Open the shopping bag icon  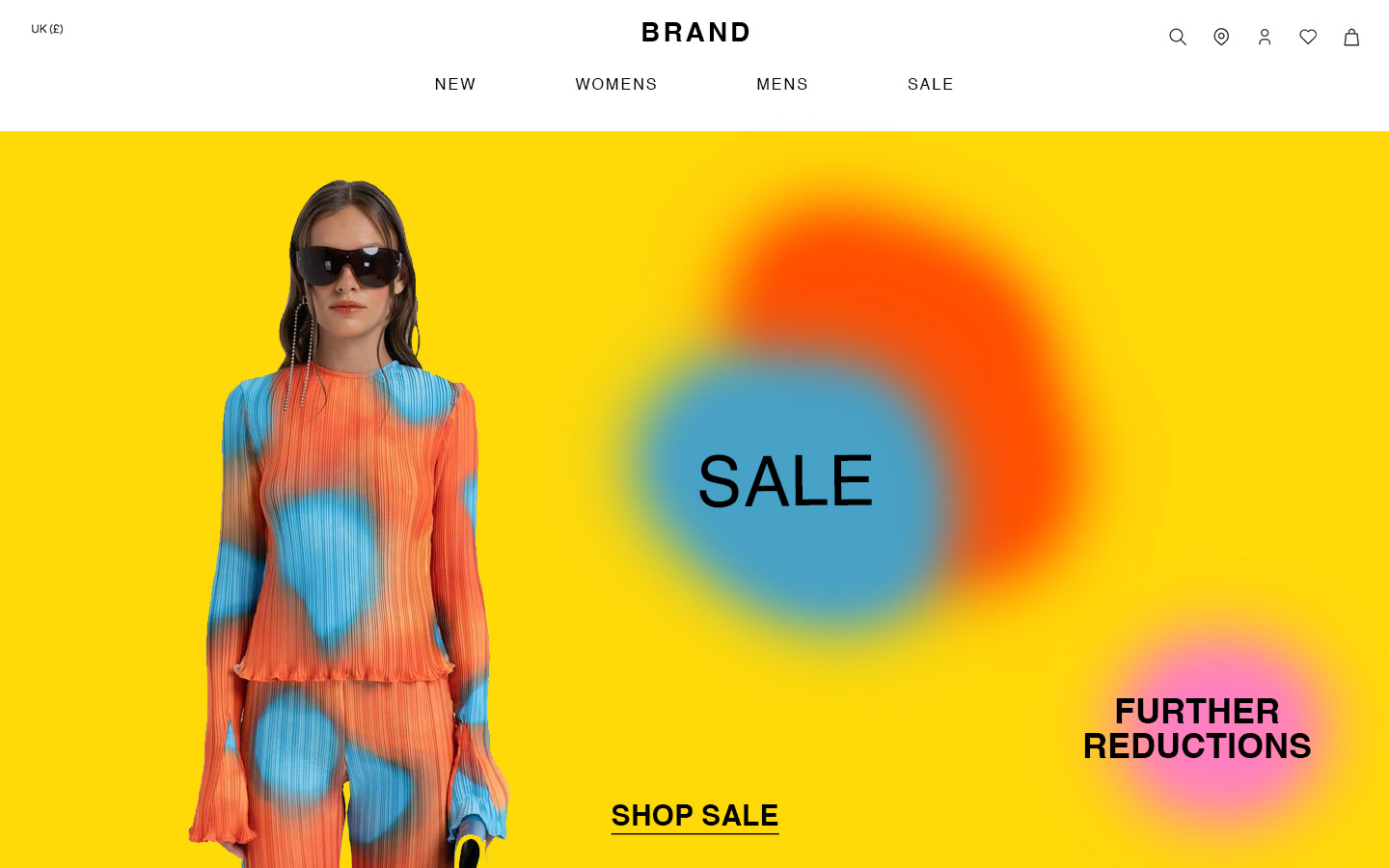click(x=1351, y=37)
